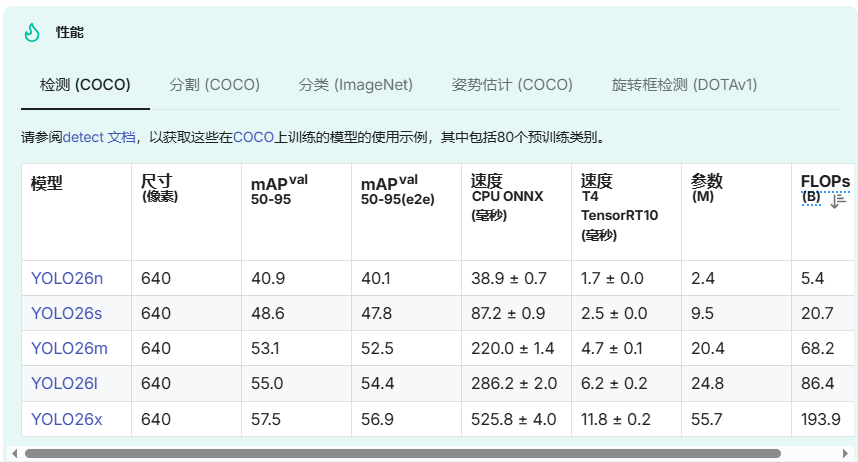This screenshot has height=462, width=858.
Task: Click the 55.7 parameters cell
Action: [737, 419]
